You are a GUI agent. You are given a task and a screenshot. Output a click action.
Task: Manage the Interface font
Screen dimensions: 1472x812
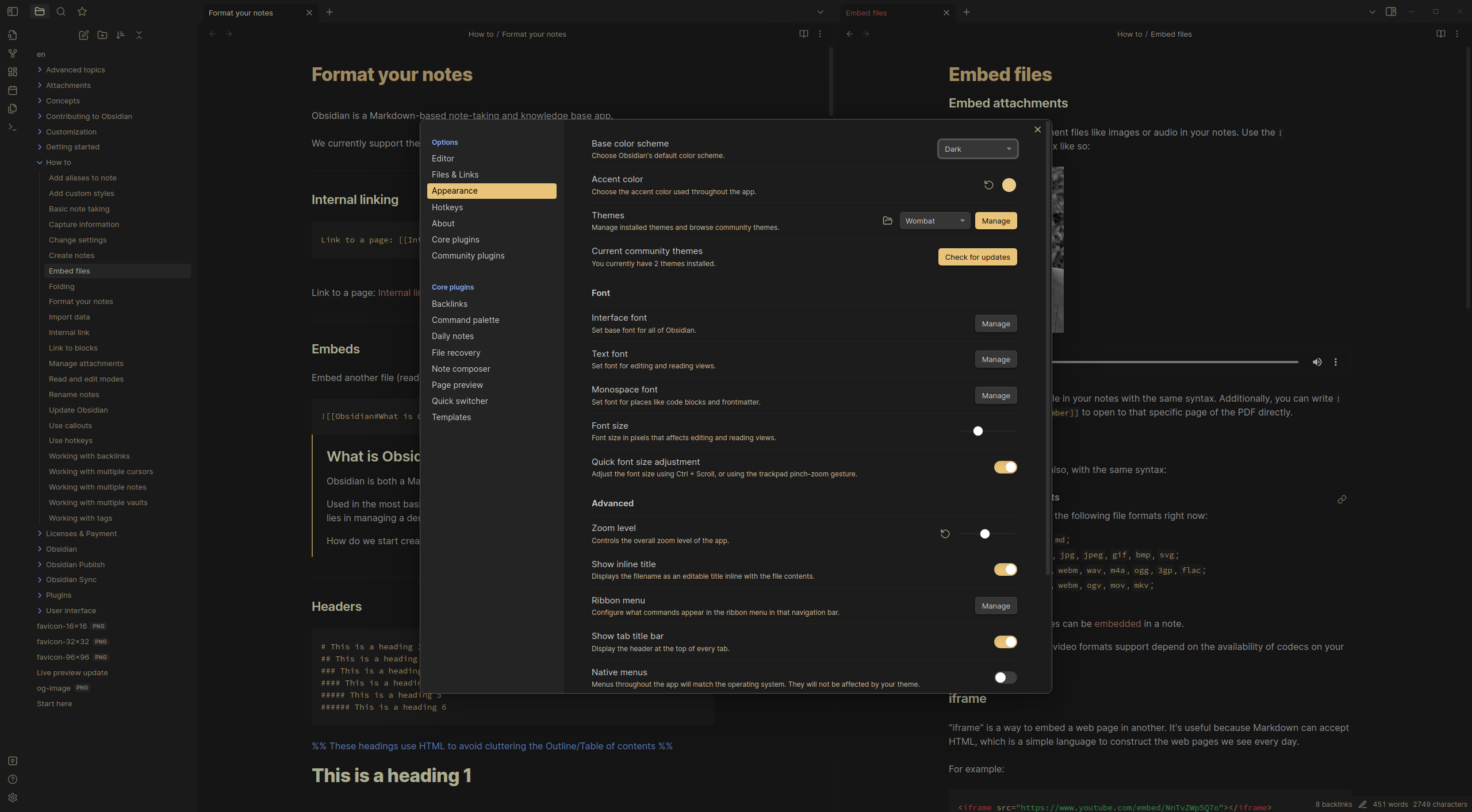(996, 324)
